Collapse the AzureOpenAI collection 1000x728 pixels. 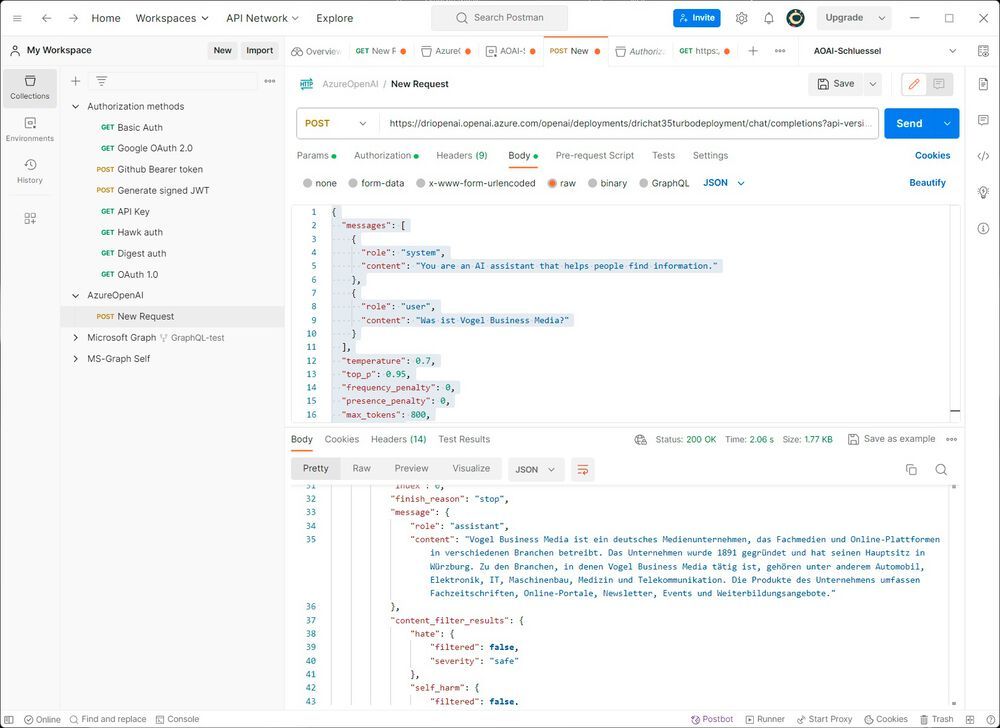click(75, 296)
